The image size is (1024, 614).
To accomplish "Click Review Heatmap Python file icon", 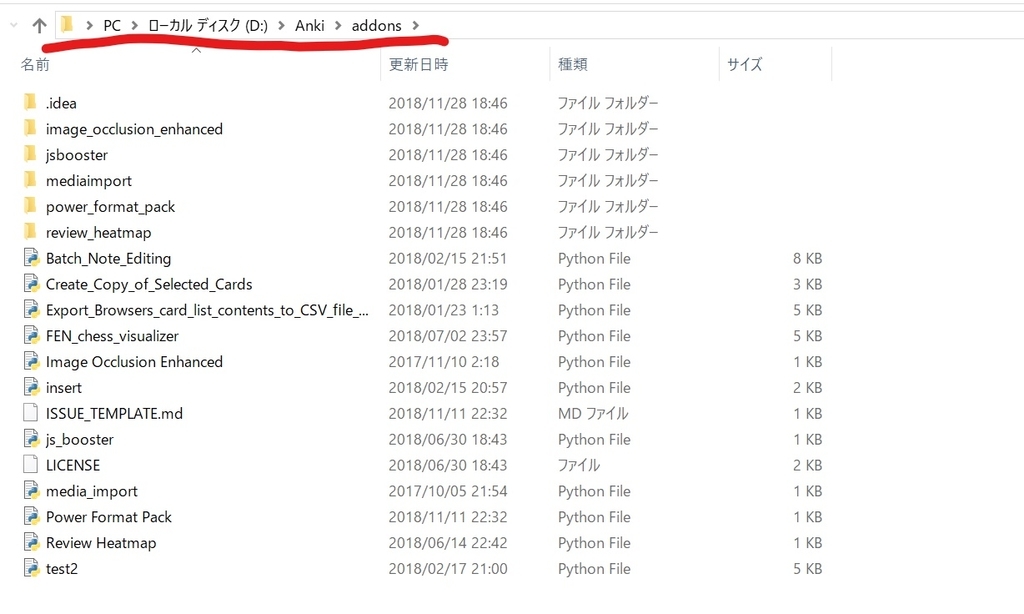I will [x=31, y=543].
